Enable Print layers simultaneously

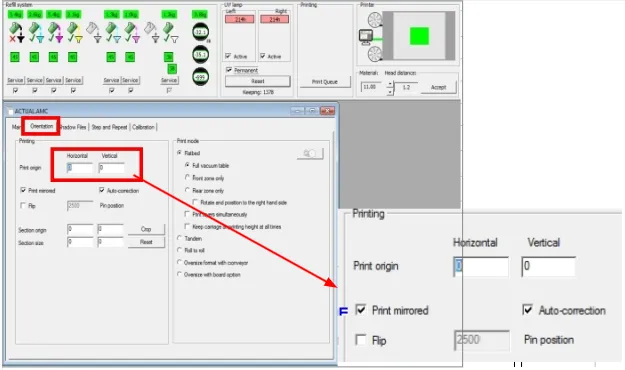click(187, 214)
